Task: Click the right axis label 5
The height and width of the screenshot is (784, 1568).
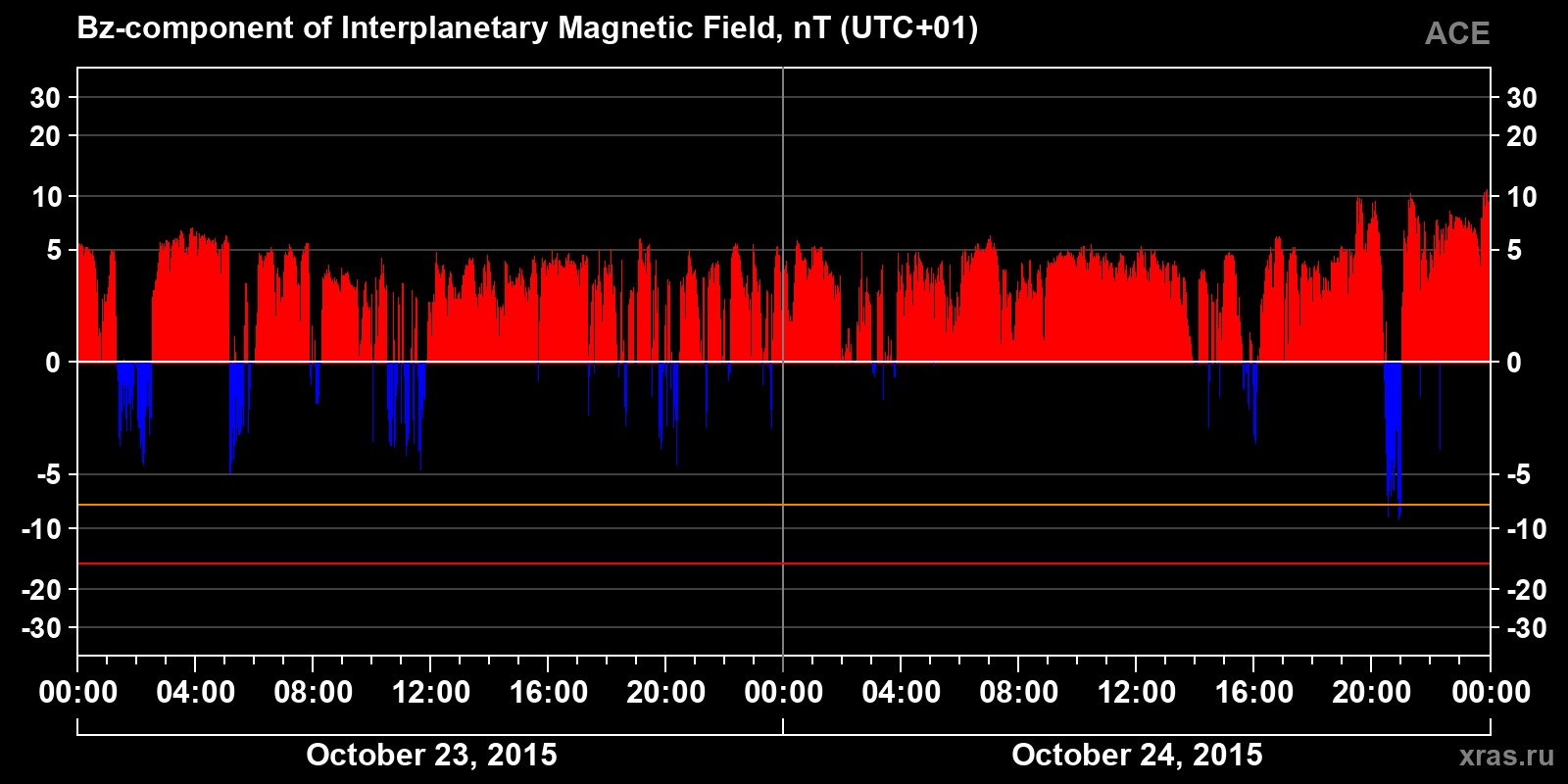Action: pos(1513,251)
